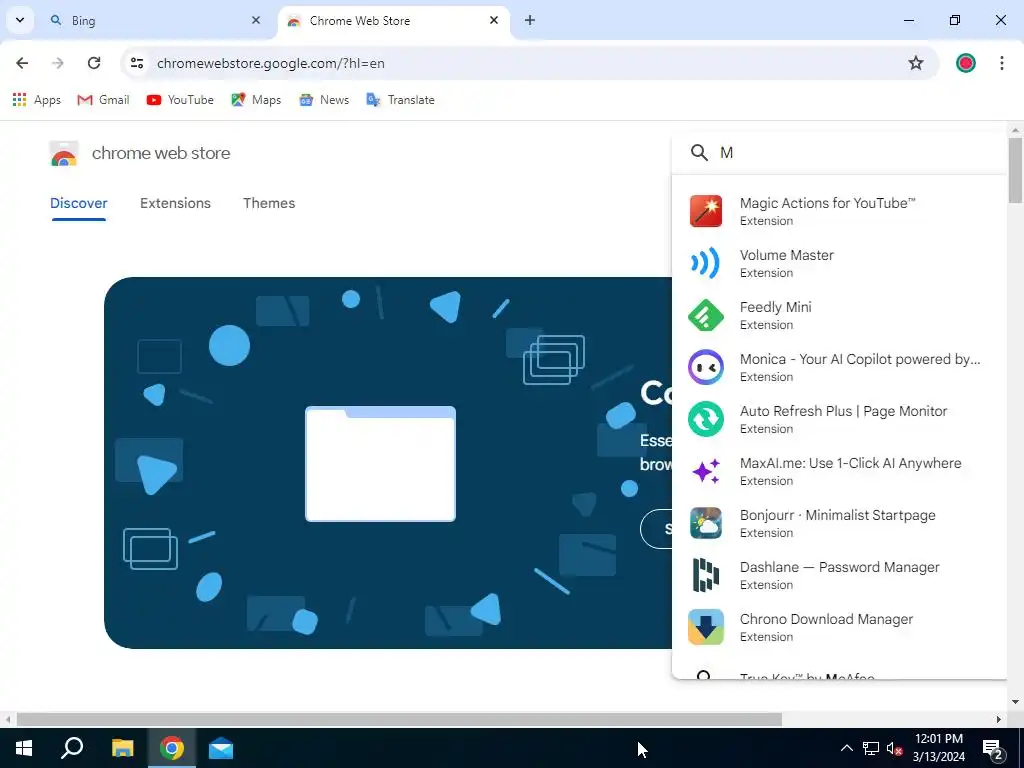Select the Chrome Web Store browser tab

(394, 20)
